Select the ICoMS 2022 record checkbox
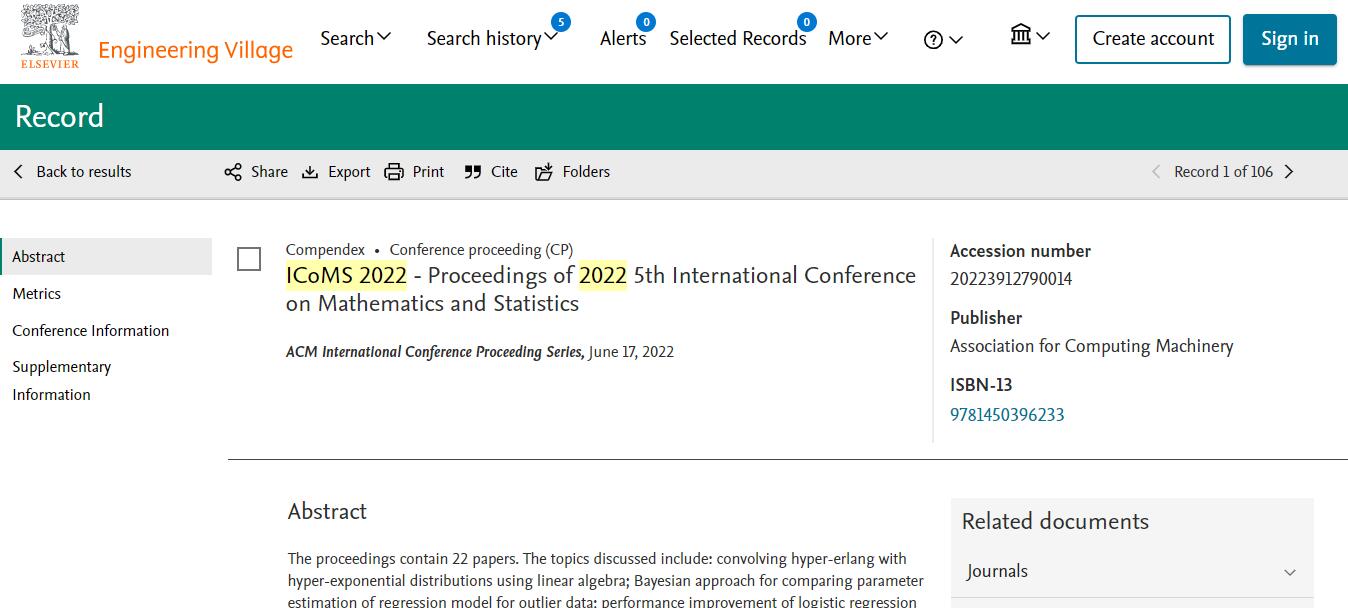The height and width of the screenshot is (608, 1348). click(249, 259)
